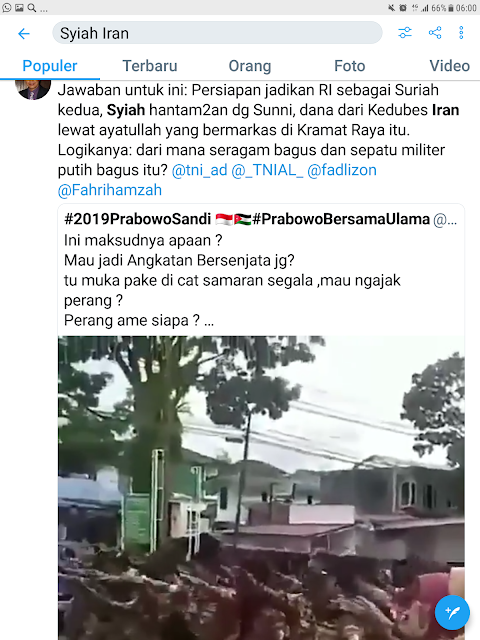Open search filter settings icon
The height and width of the screenshot is (640, 480).
coord(405,33)
